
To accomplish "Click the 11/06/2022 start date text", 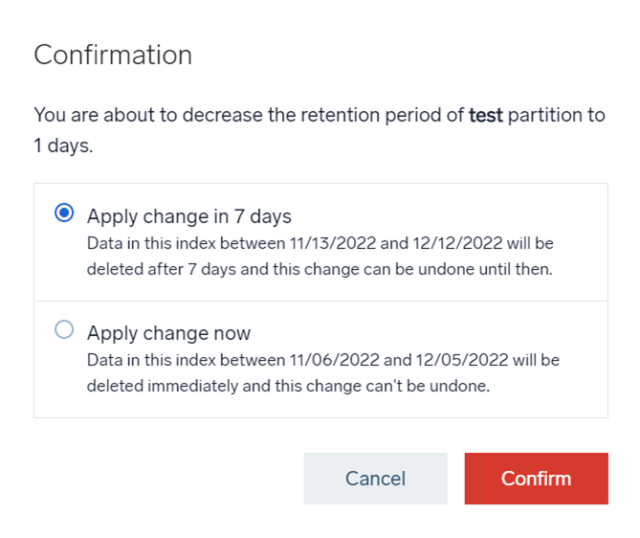I will (334, 360).
